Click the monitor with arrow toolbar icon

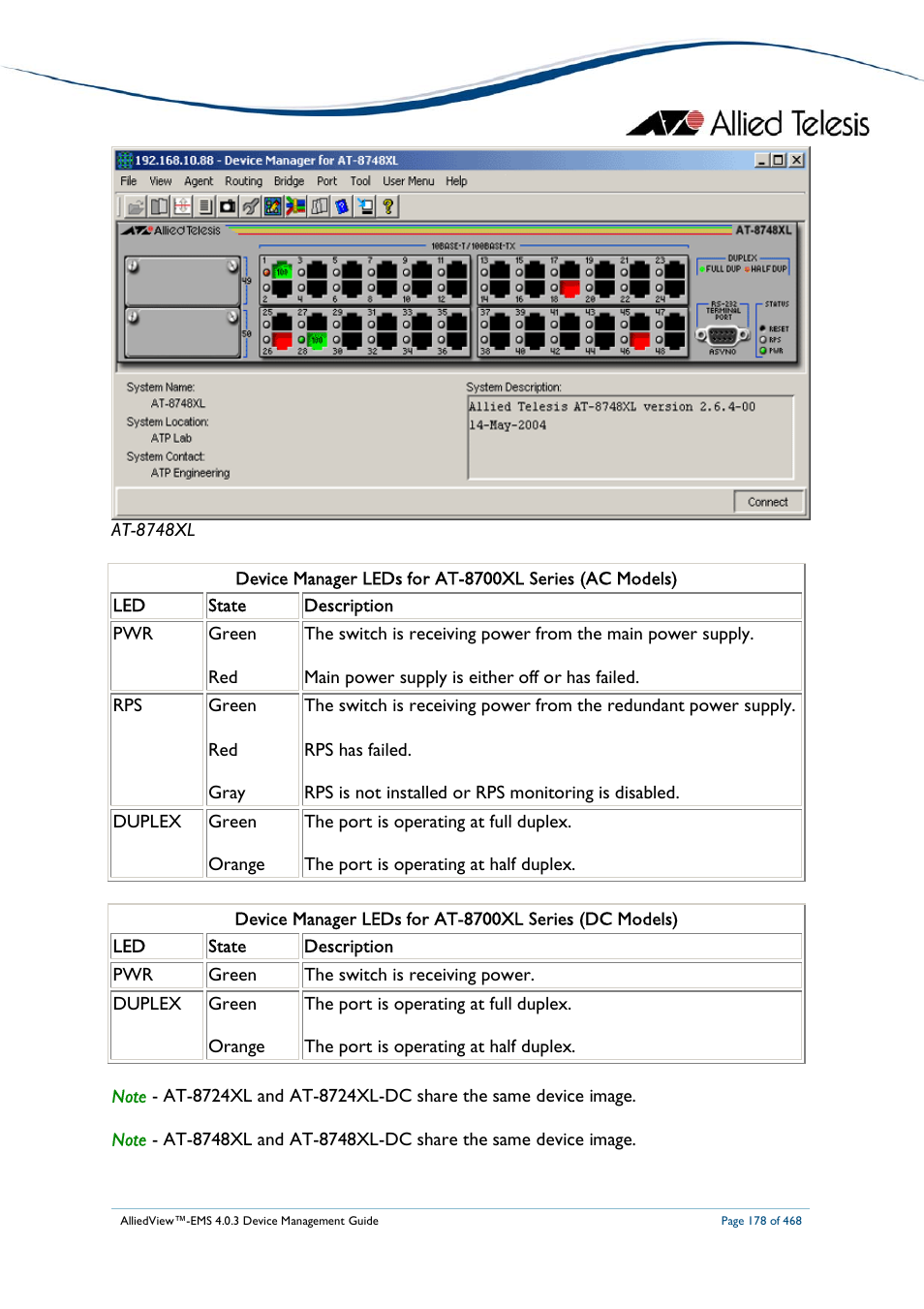coord(365,206)
